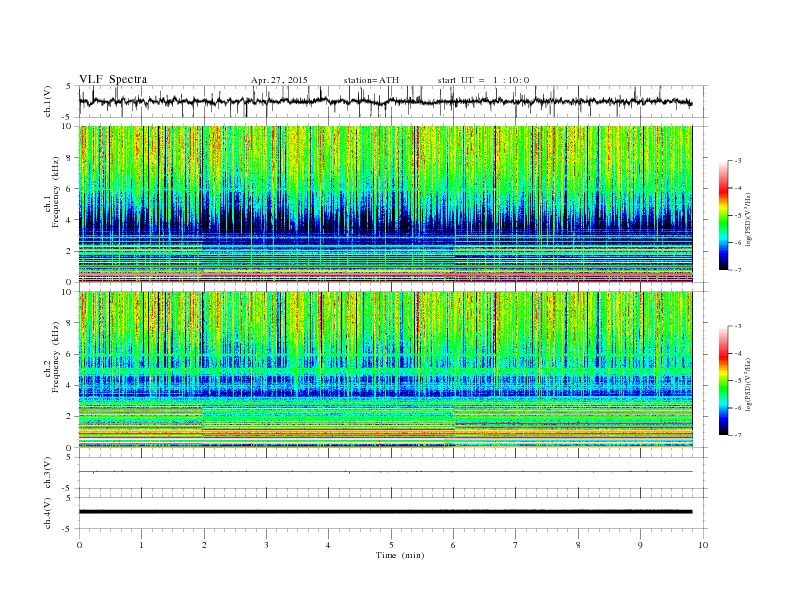Click inside the ch.2 spectrogram panel
792x612 pixels.
(x=385, y=370)
